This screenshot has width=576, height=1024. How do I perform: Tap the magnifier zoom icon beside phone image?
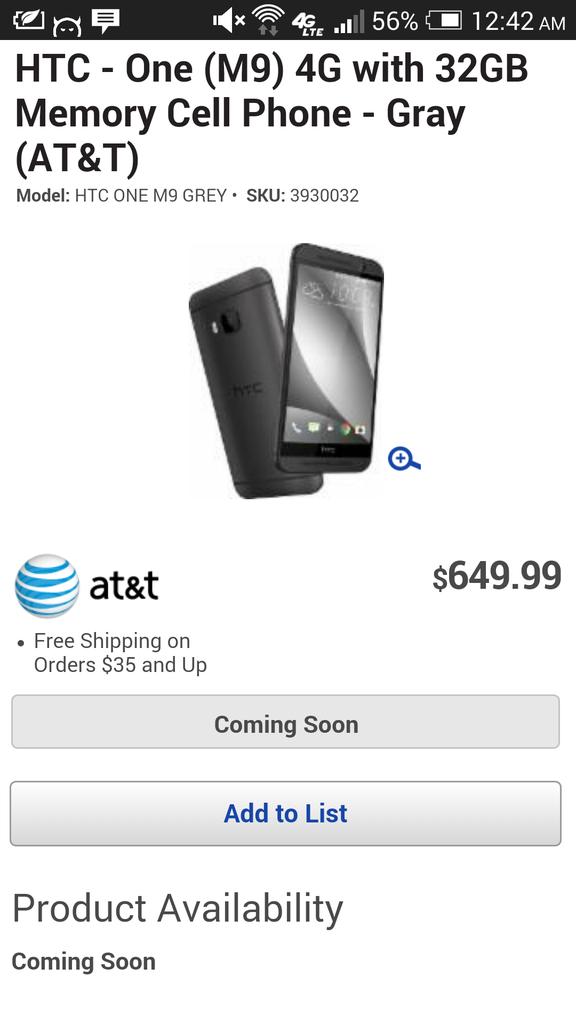(x=404, y=459)
